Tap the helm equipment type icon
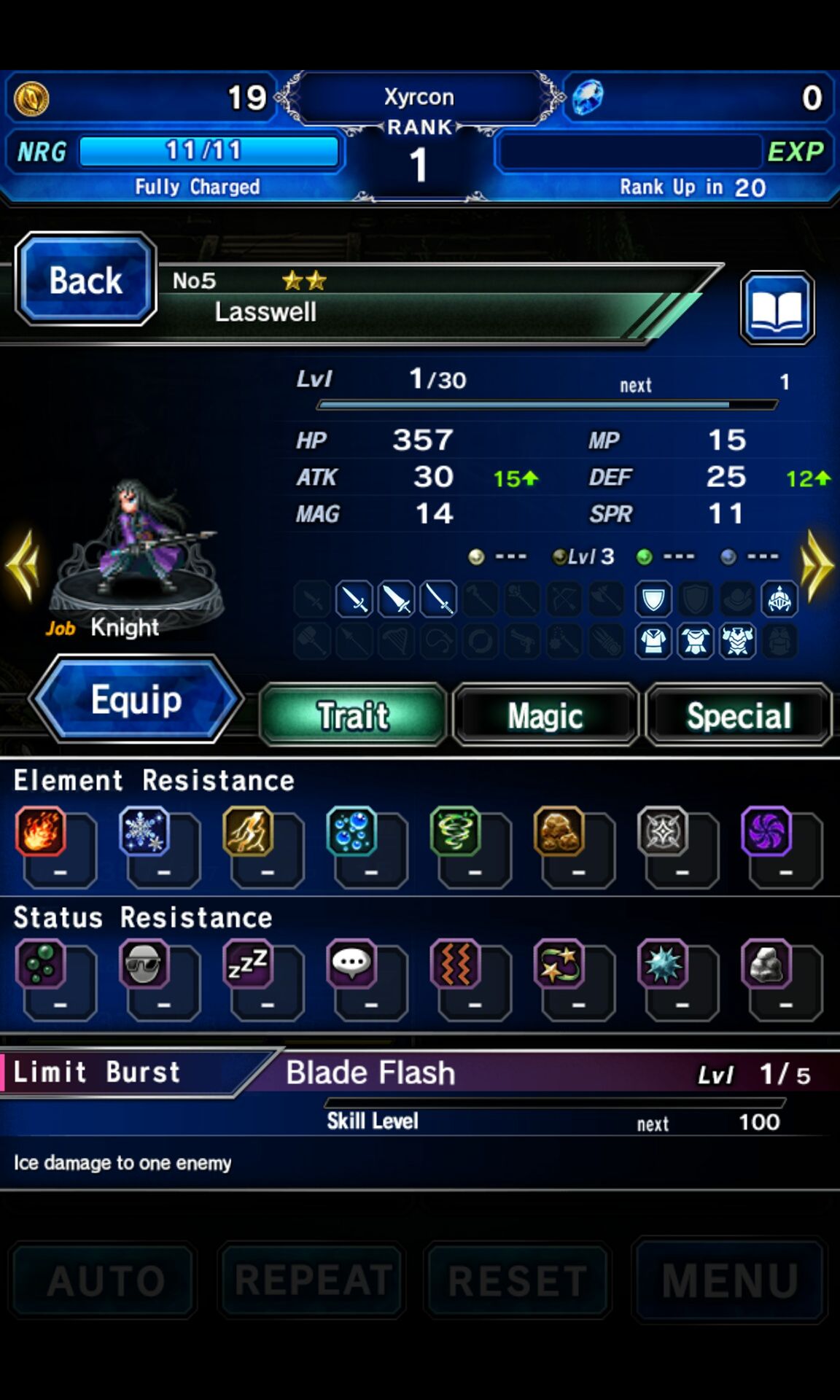The image size is (840, 1400). point(779,599)
